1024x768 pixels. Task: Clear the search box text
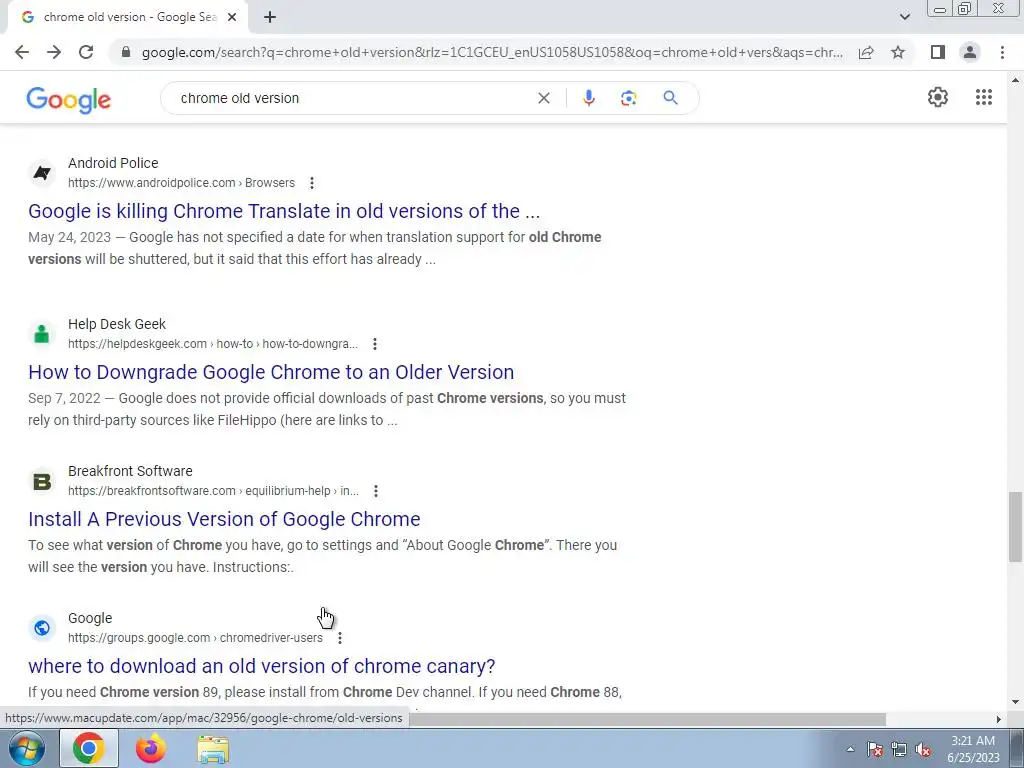pyautogui.click(x=543, y=98)
